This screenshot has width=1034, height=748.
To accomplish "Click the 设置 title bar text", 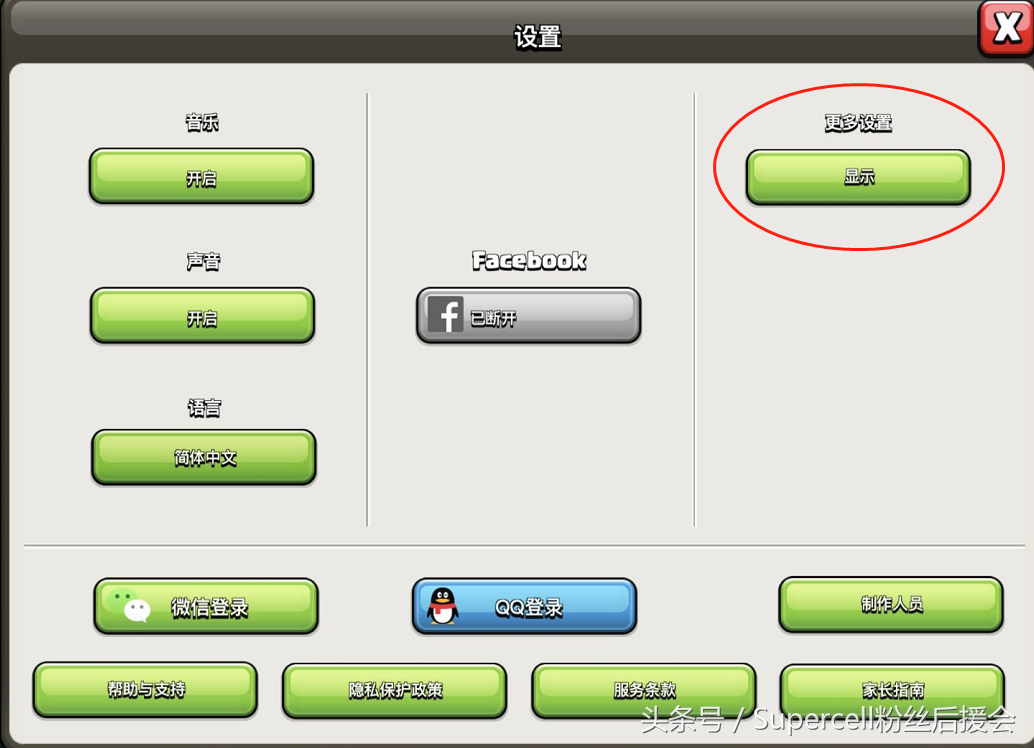I will coord(537,37).
